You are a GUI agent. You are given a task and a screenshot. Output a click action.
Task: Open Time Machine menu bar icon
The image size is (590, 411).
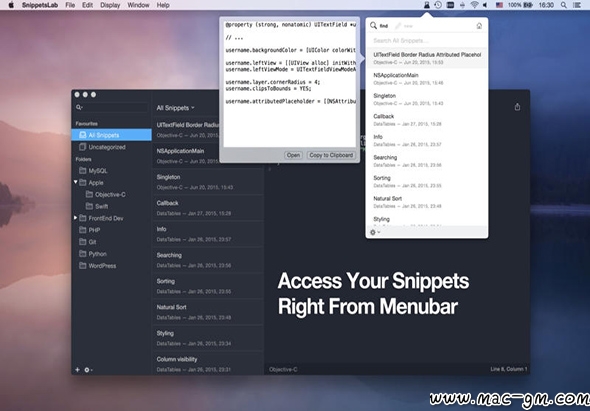438,5
